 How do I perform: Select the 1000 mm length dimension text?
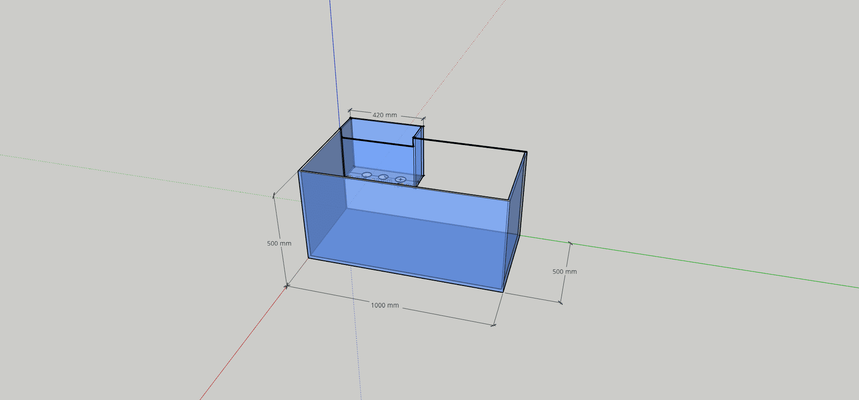(384, 304)
